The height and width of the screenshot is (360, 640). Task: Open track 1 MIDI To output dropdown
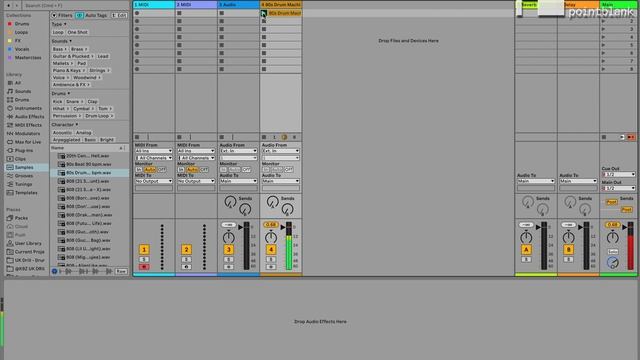coord(154,181)
